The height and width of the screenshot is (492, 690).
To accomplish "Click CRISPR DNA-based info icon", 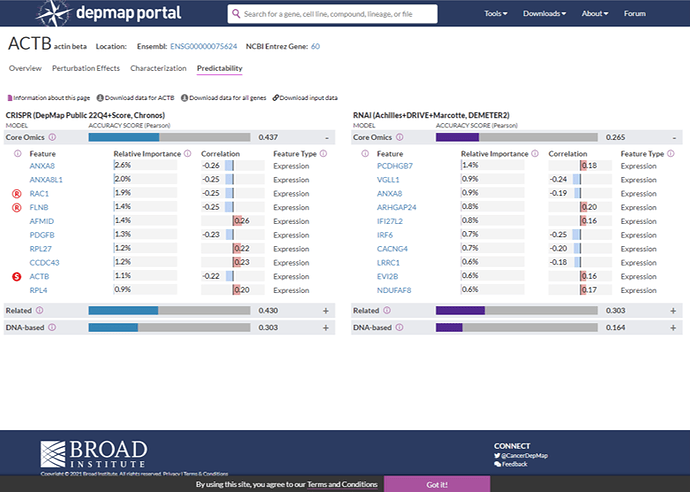I will pyautogui.click(x=52, y=327).
